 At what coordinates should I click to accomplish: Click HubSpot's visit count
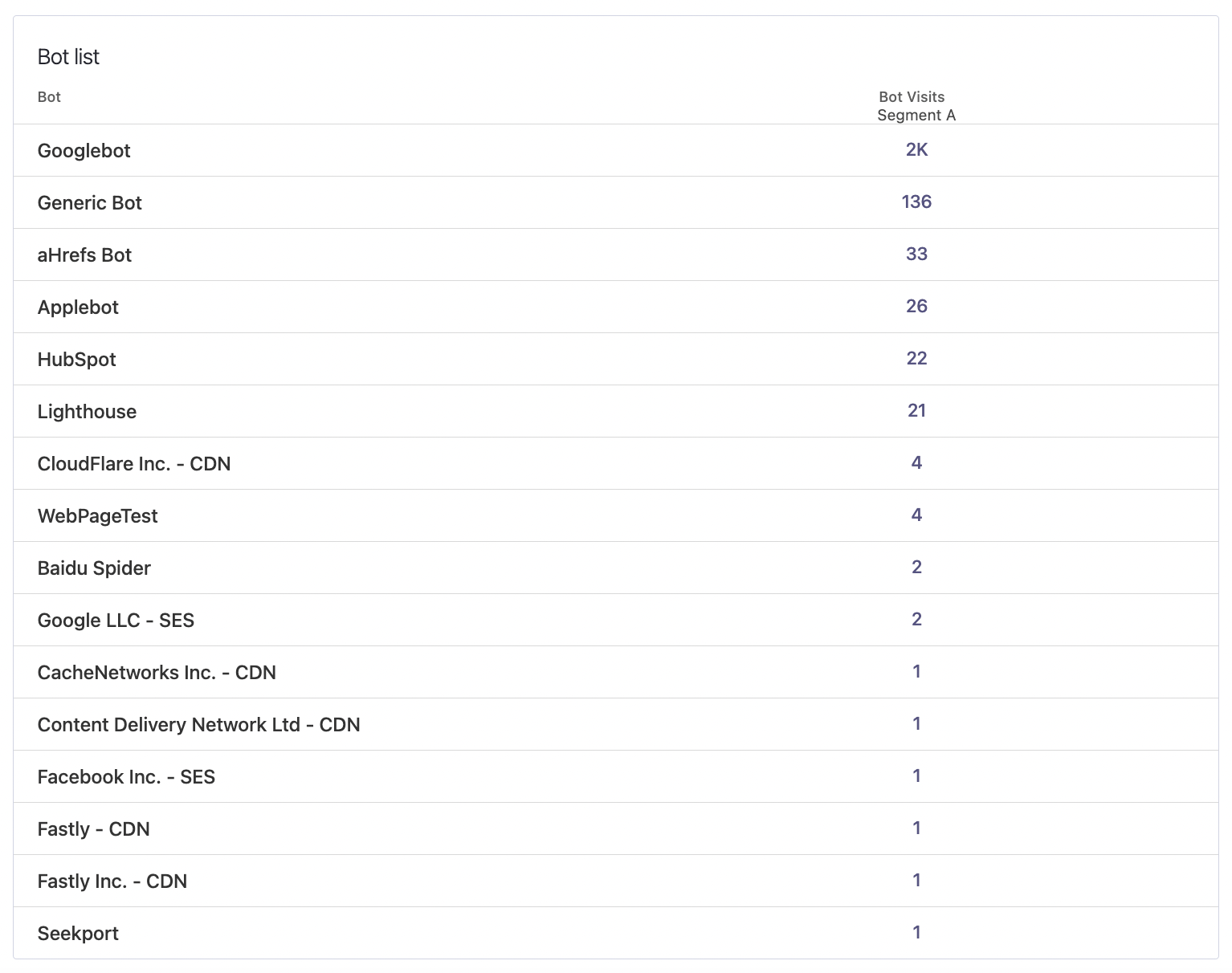pyautogui.click(x=916, y=359)
